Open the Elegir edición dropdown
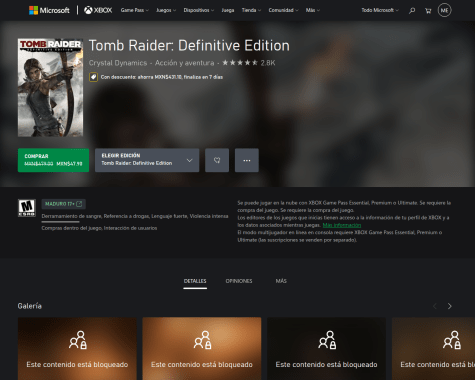 click(x=147, y=160)
